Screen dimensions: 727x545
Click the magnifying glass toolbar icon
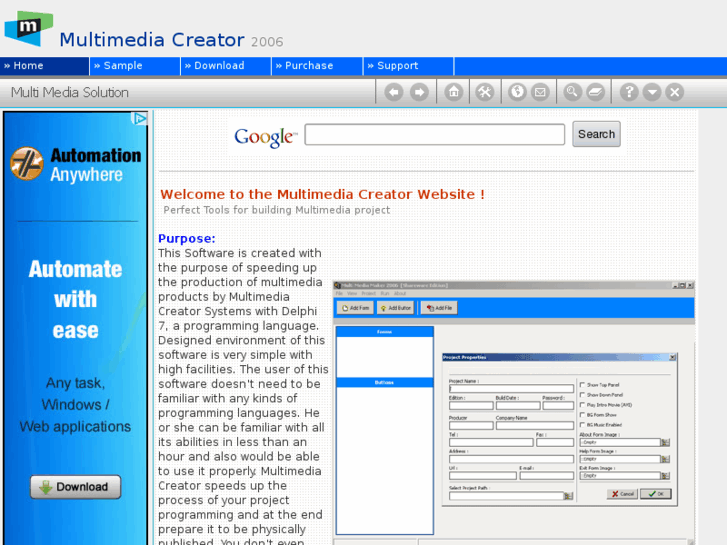coord(572,92)
